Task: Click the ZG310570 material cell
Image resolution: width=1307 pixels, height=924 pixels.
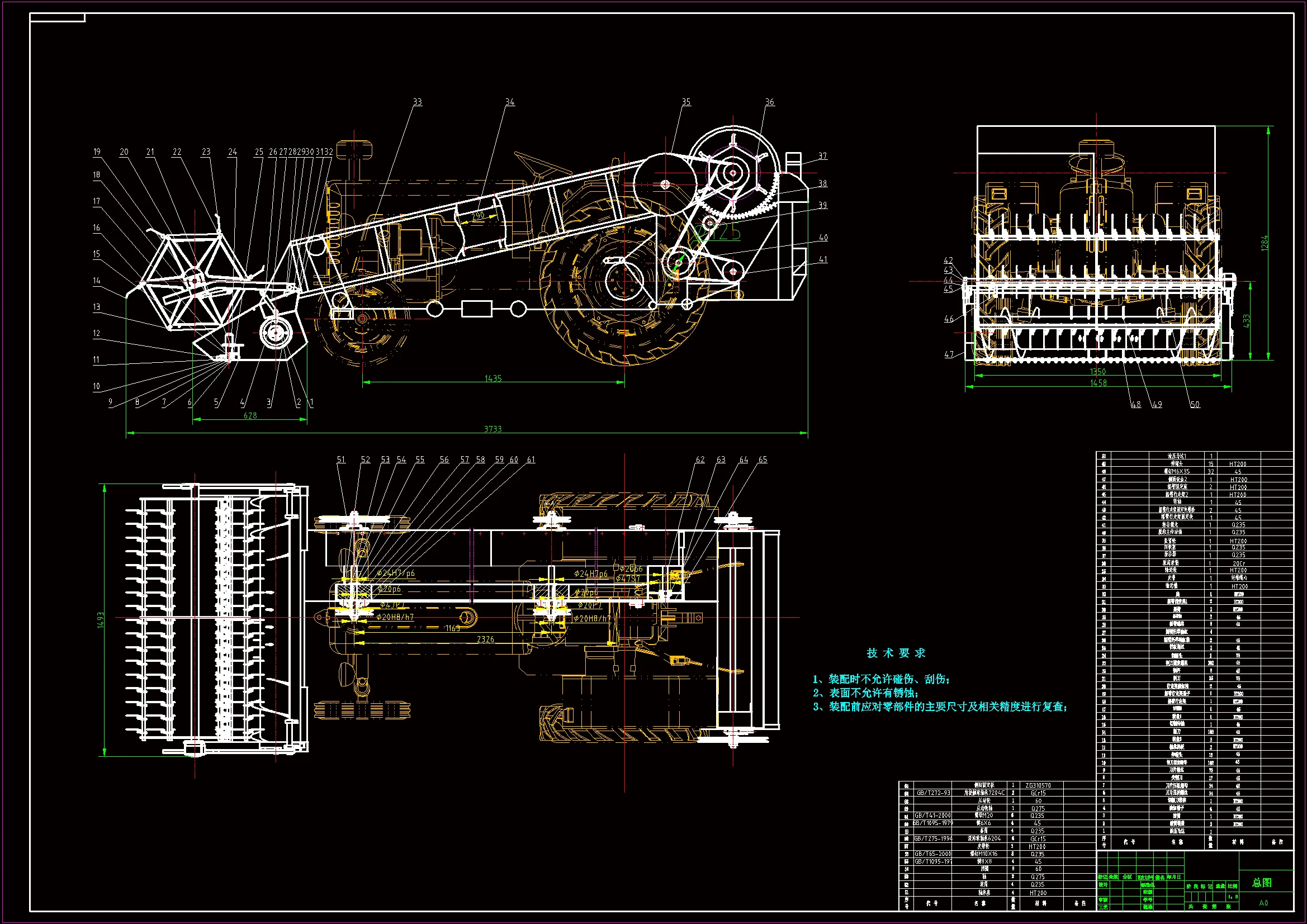Action: [1038, 785]
